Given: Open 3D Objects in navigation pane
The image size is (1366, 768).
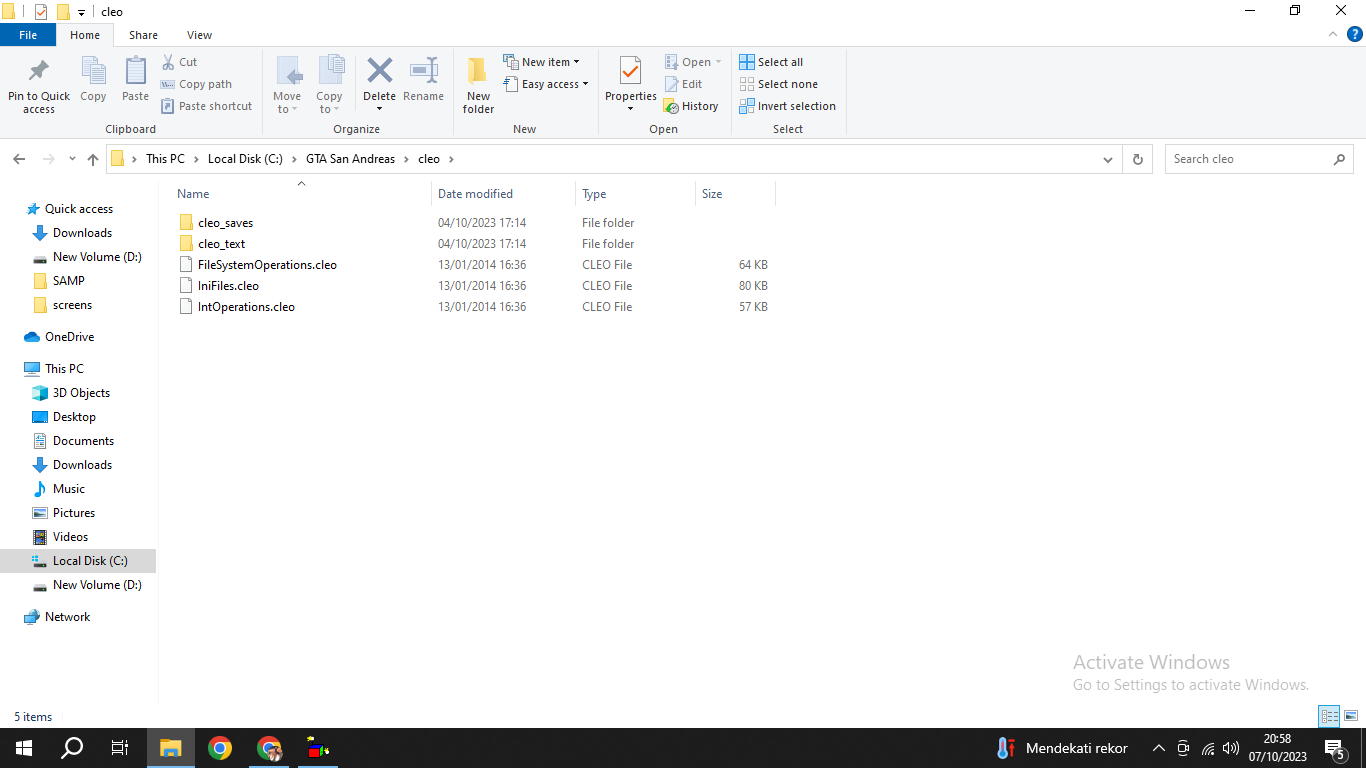Looking at the screenshot, I should coord(81,393).
